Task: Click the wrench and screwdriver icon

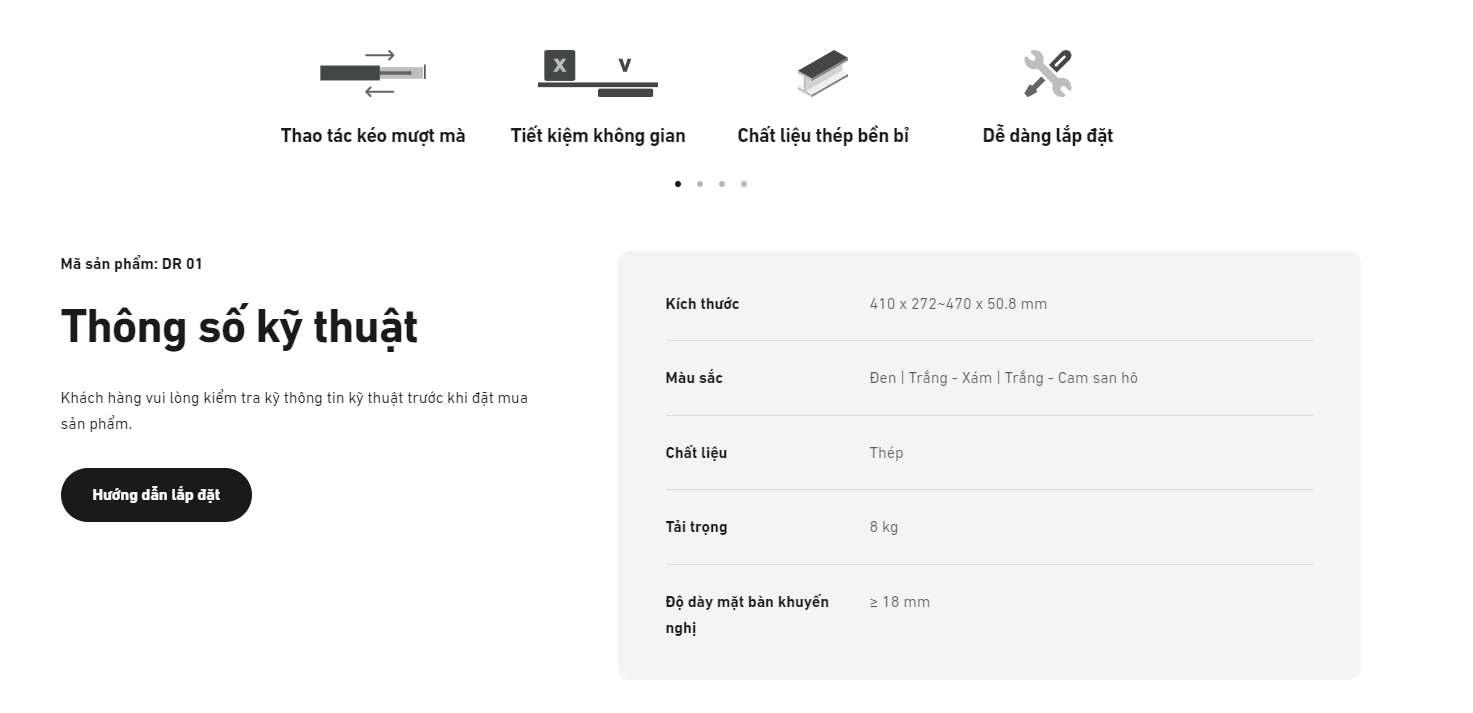Action: [x=1048, y=73]
